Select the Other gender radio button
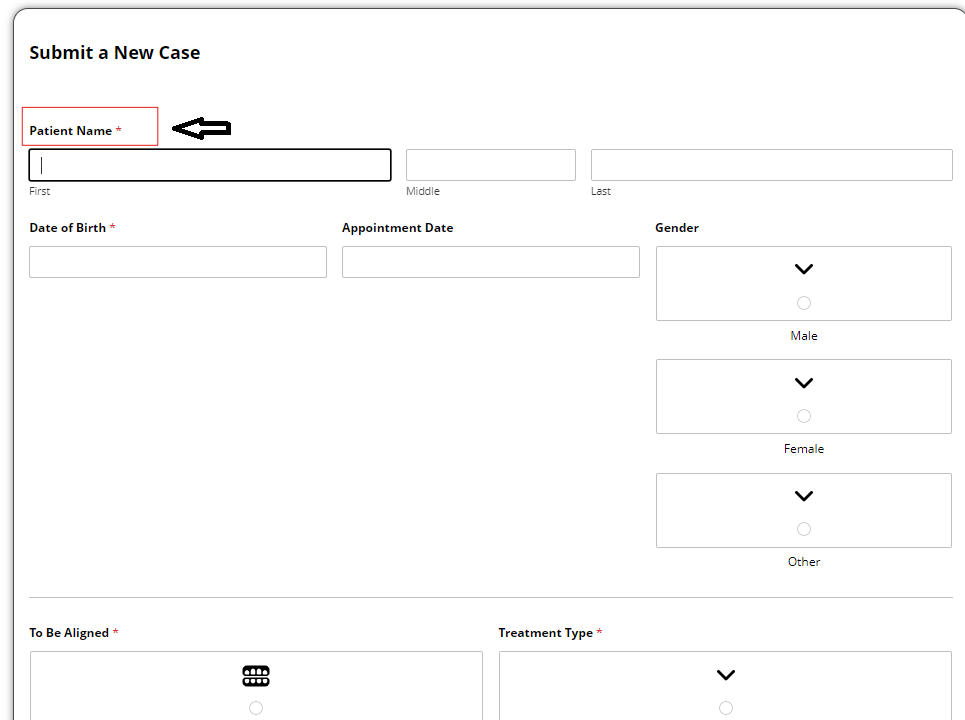 (804, 529)
